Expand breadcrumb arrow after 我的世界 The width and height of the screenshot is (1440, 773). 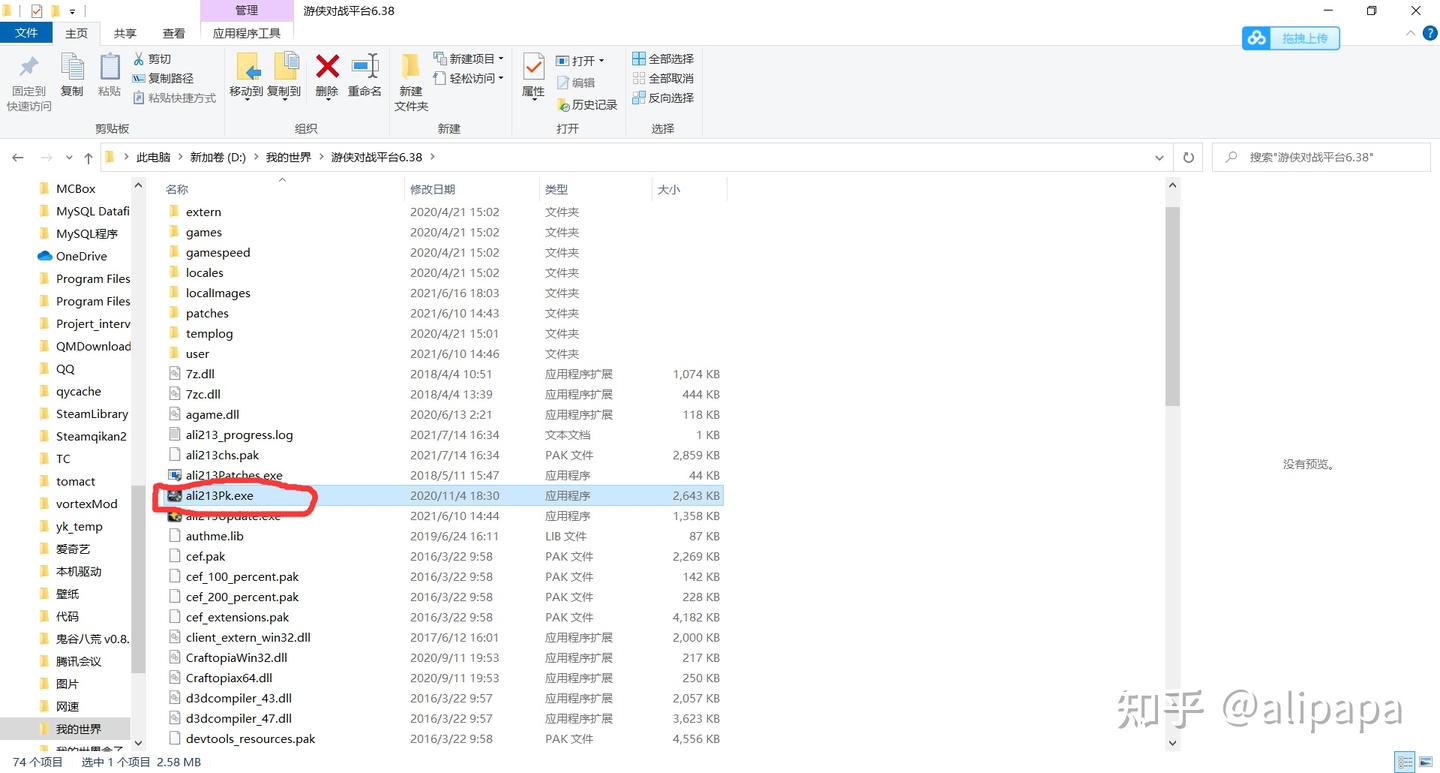[x=321, y=158]
